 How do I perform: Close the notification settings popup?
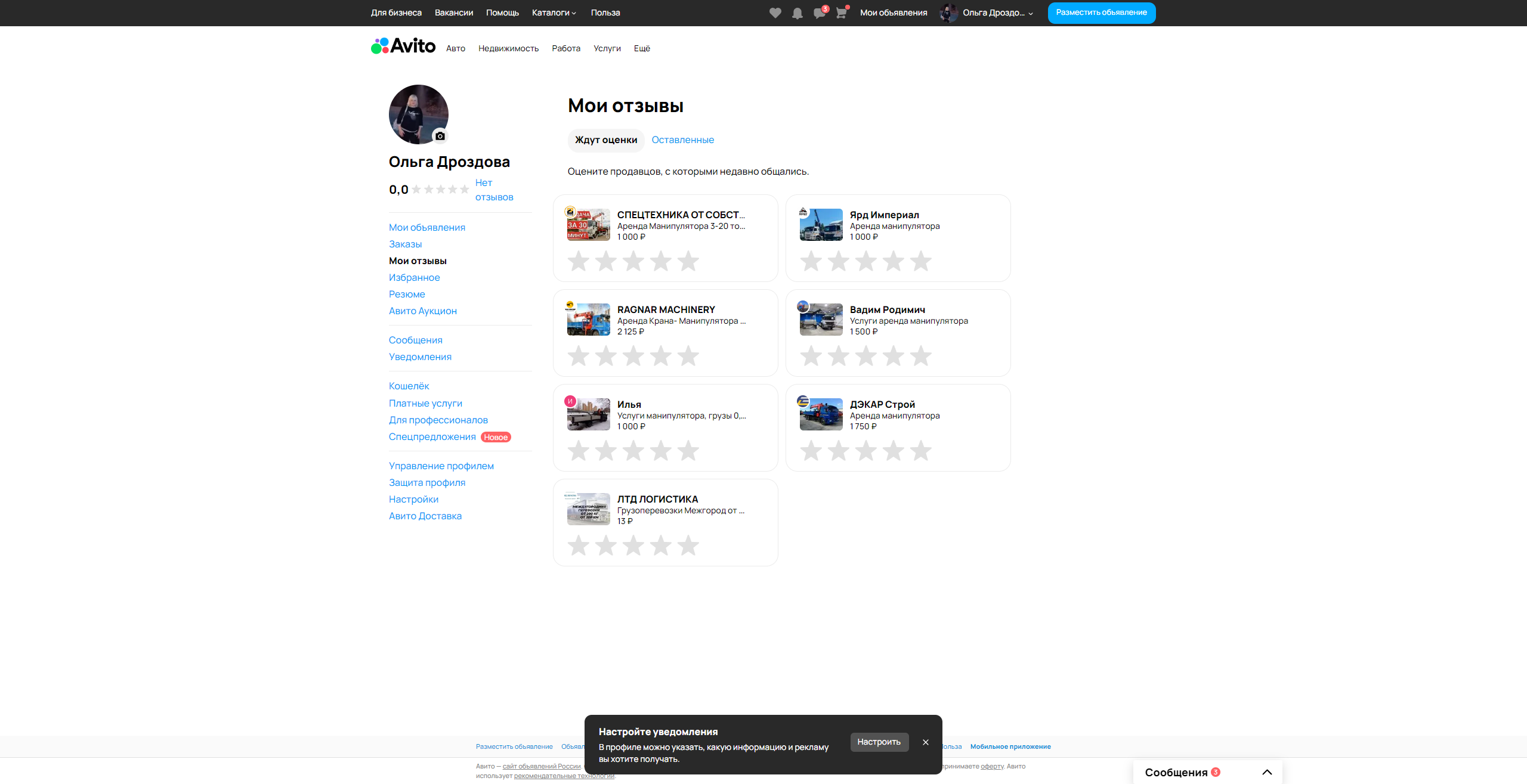pos(925,742)
